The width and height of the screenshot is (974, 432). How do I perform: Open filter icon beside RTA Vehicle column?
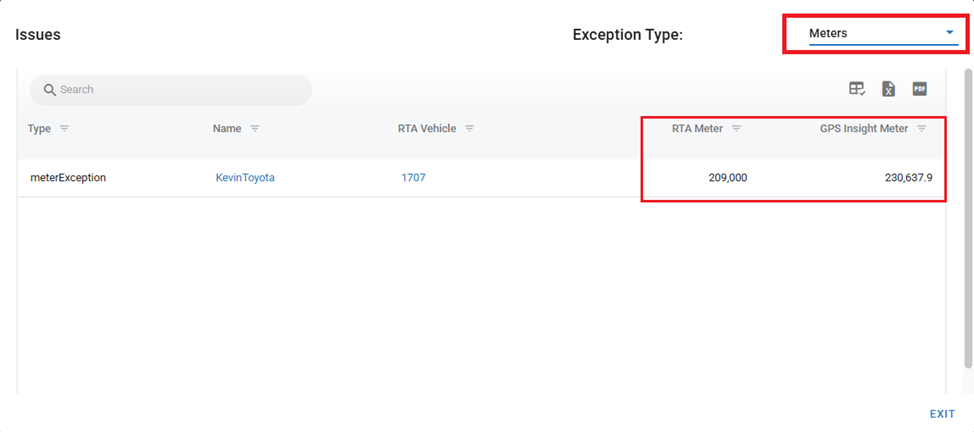click(469, 129)
